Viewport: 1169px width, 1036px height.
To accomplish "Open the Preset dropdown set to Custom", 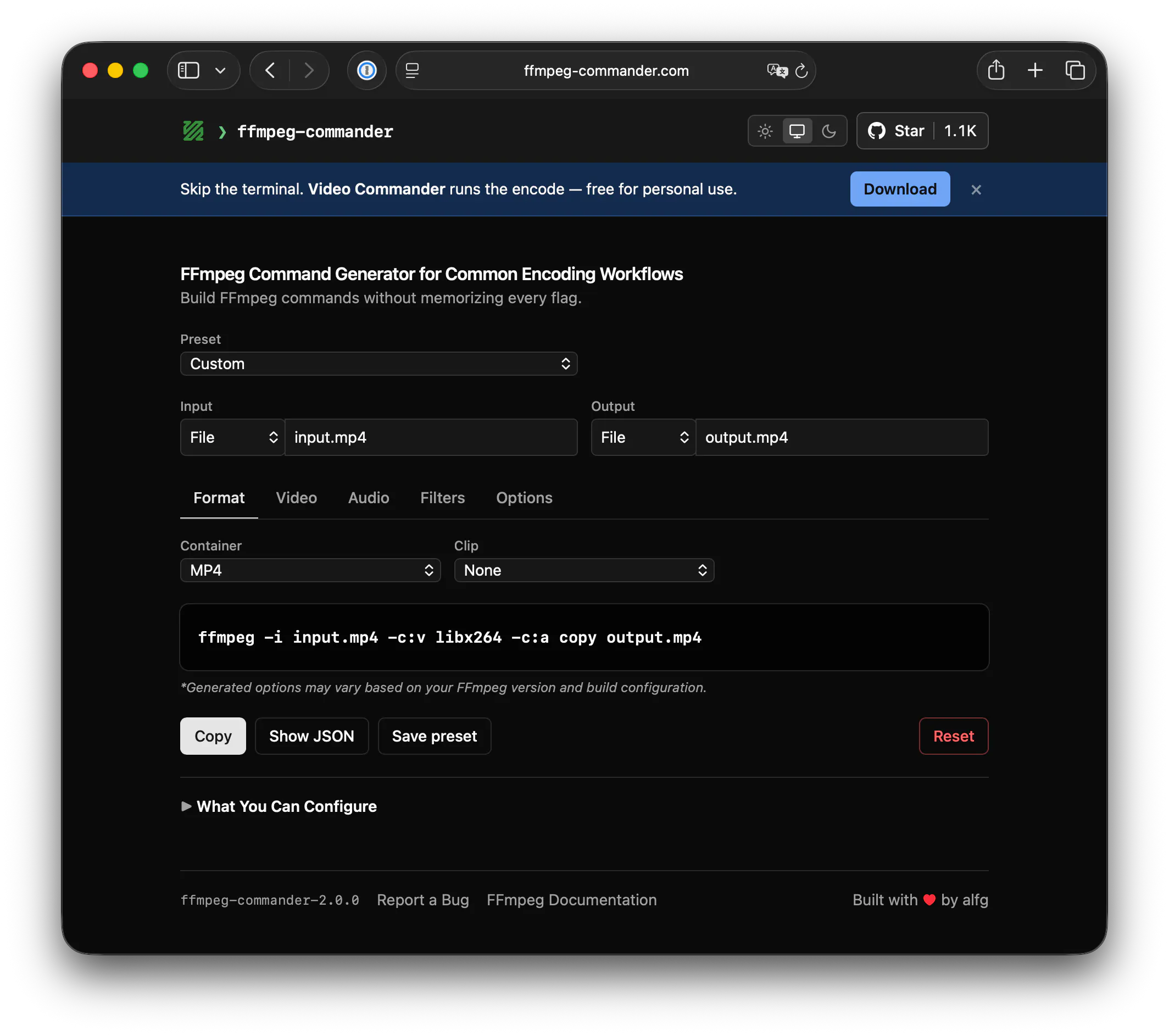I will coord(378,364).
